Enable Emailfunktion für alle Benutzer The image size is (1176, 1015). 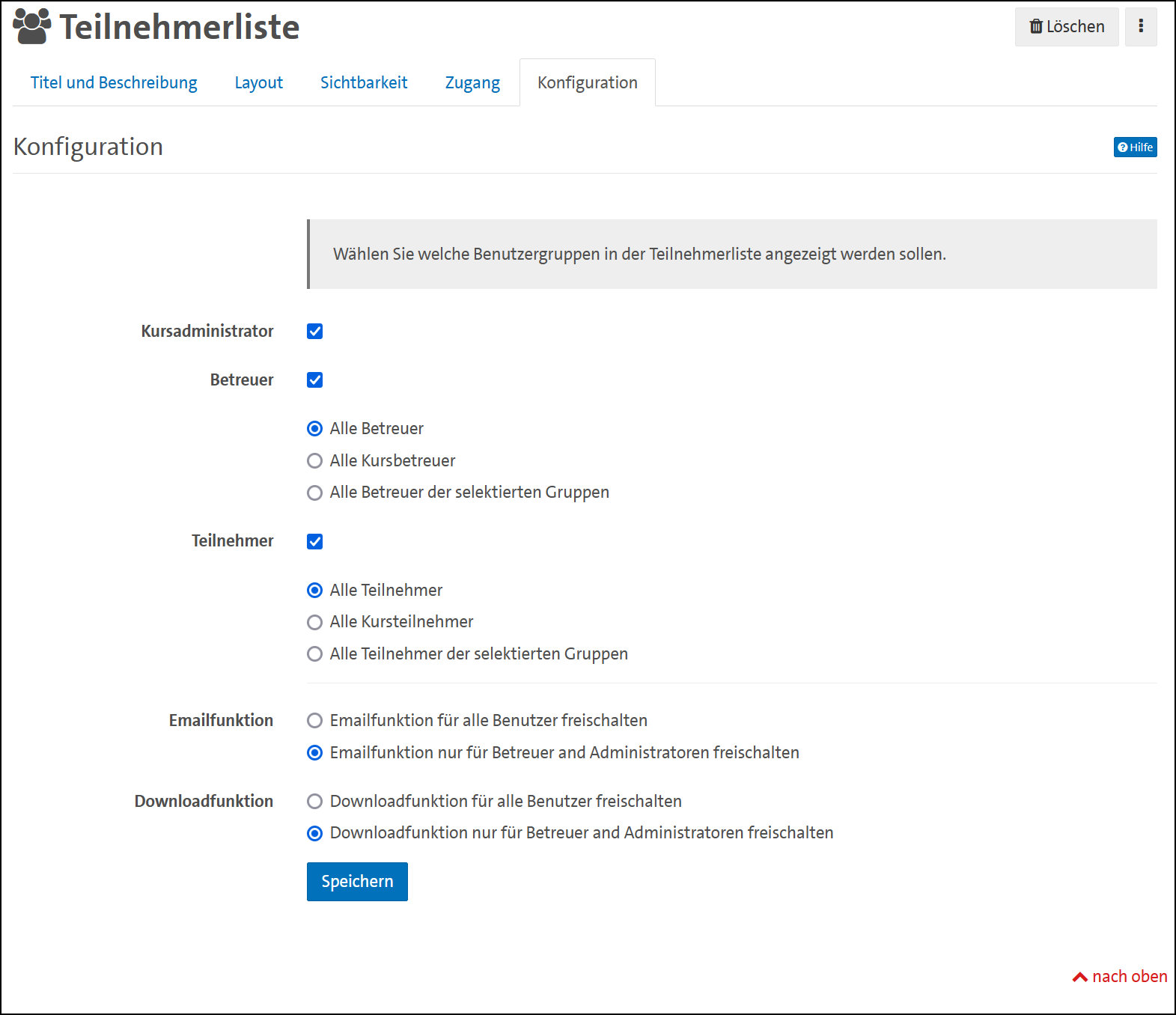315,720
